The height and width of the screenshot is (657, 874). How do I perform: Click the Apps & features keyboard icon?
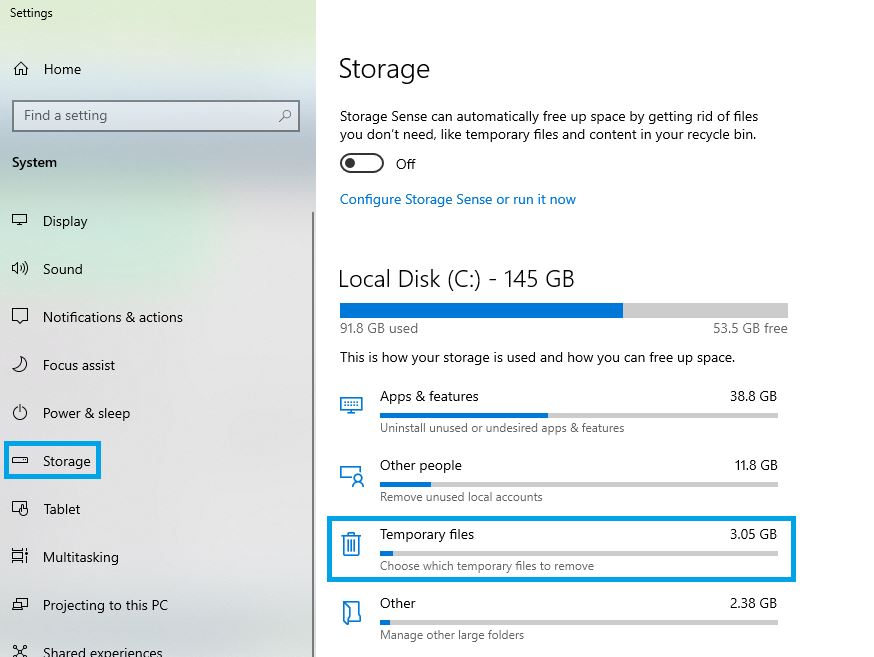pos(351,405)
